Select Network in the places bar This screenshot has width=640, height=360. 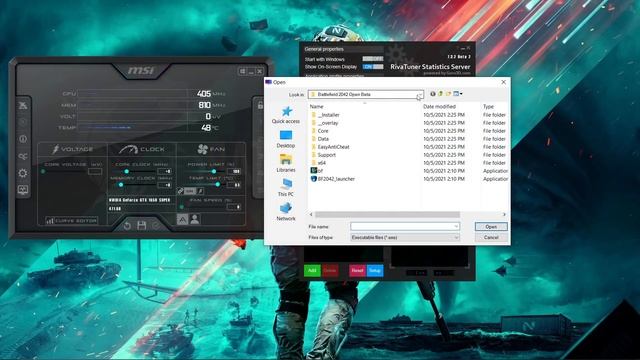286,212
